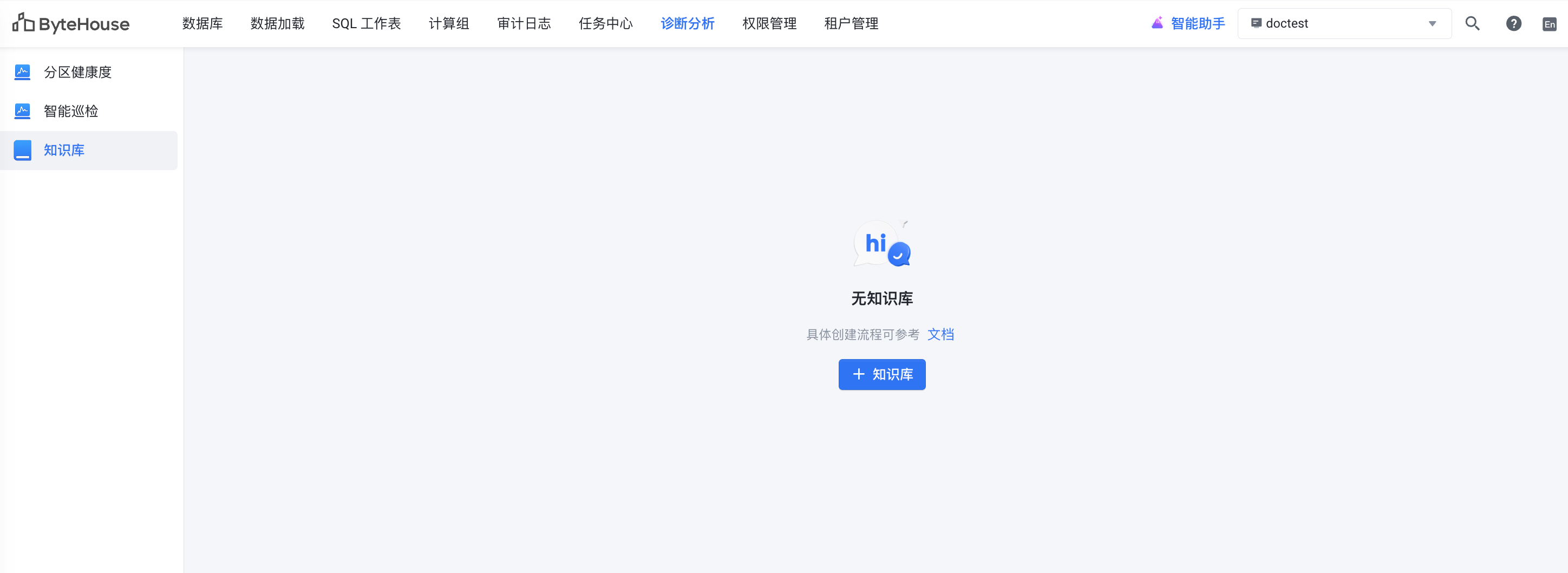Click the 具体创建流程可参考 hint text
Viewport: 1568px width, 573px height.
(863, 334)
